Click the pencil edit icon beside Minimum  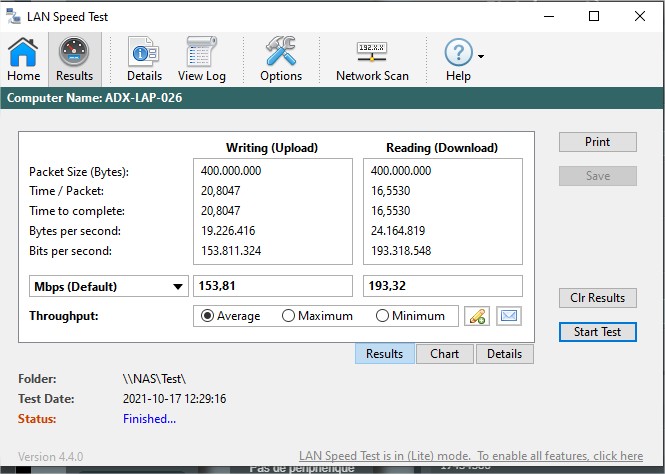[x=477, y=316]
